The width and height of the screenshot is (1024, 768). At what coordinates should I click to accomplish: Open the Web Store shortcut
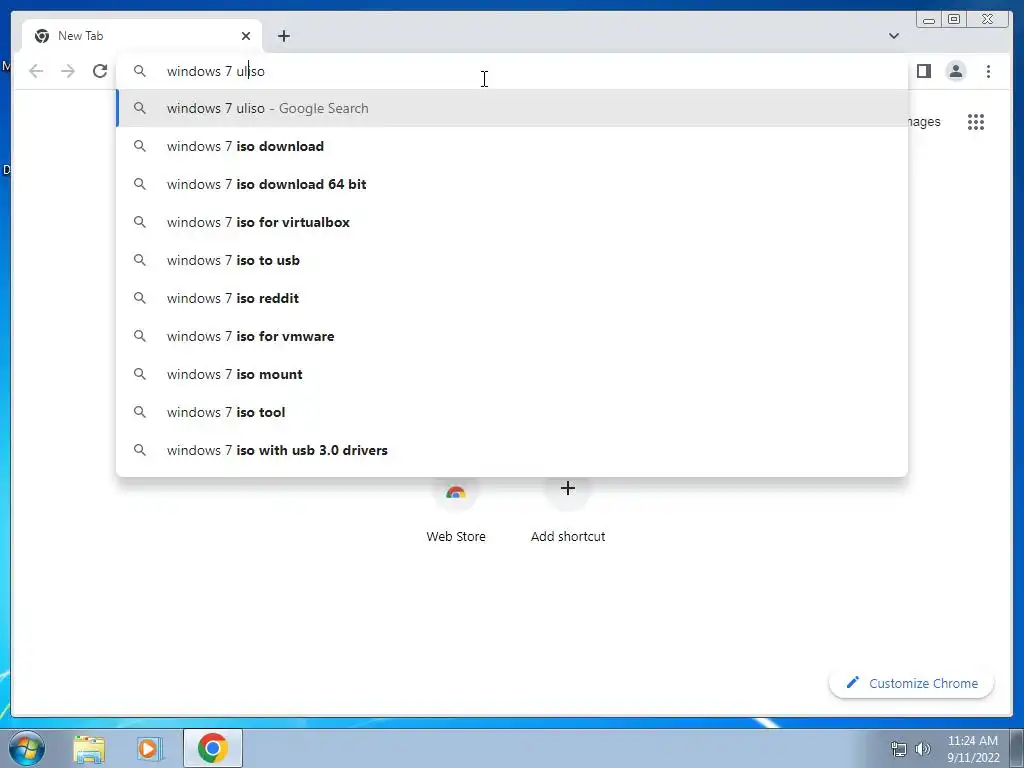click(x=456, y=513)
